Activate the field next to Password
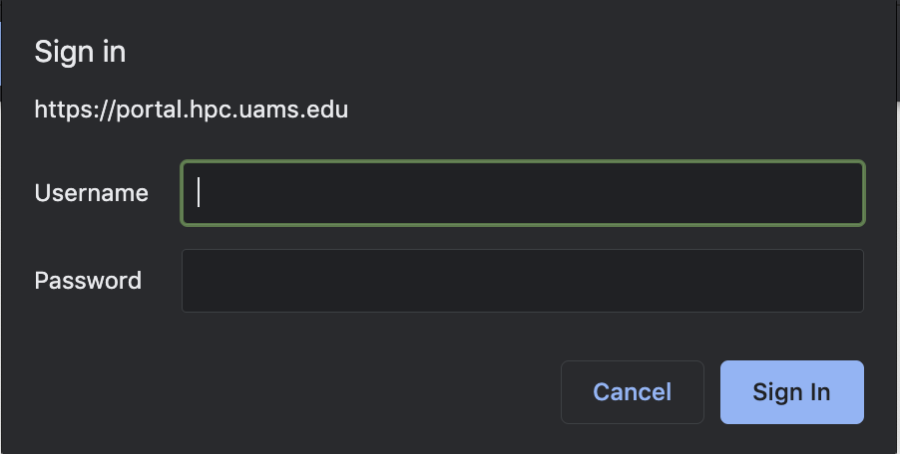This screenshot has height=454, width=900. click(522, 281)
